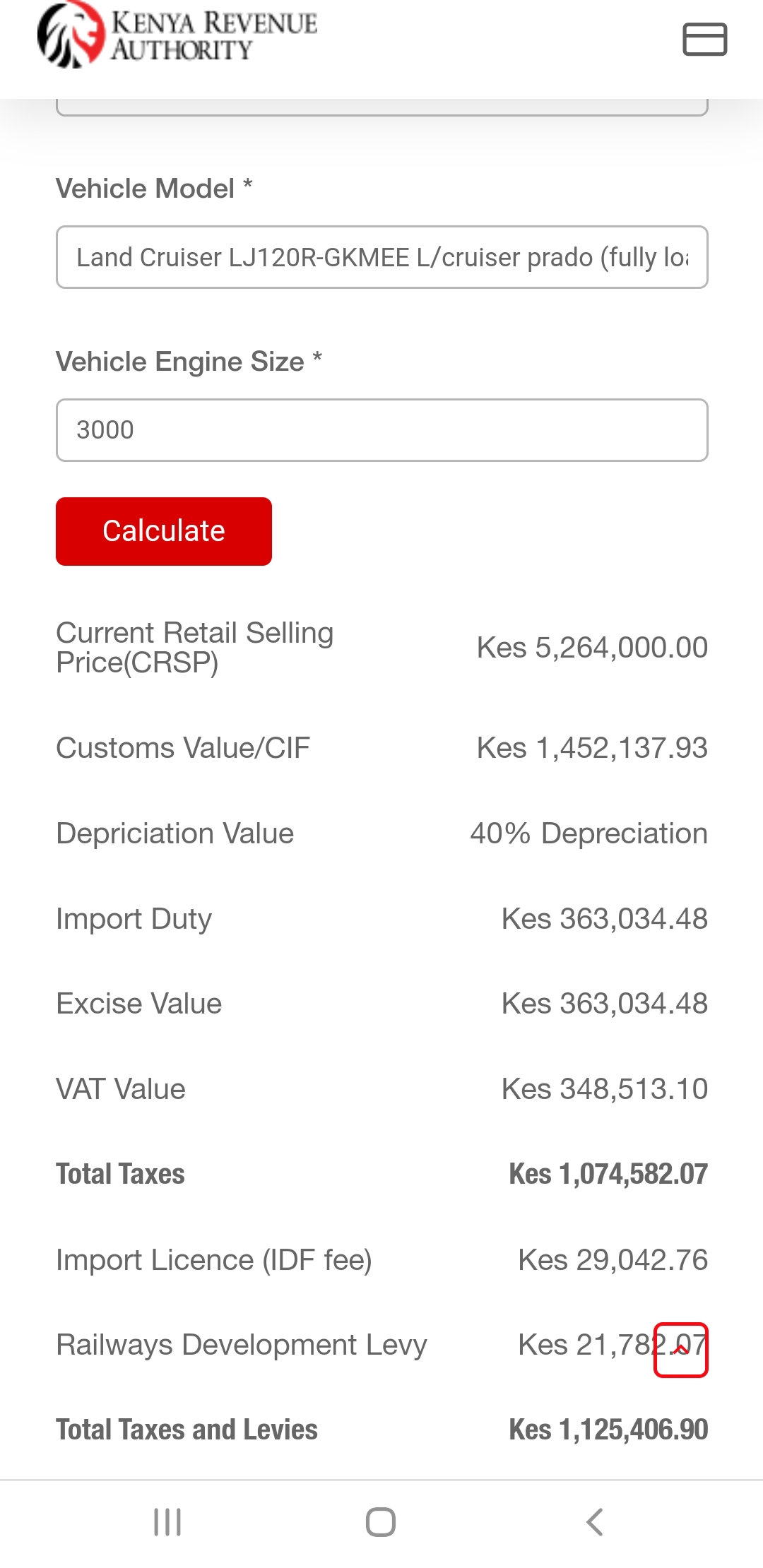Select the 40% Depreciation value text
Image resolution: width=763 pixels, height=1568 pixels.
tap(589, 833)
